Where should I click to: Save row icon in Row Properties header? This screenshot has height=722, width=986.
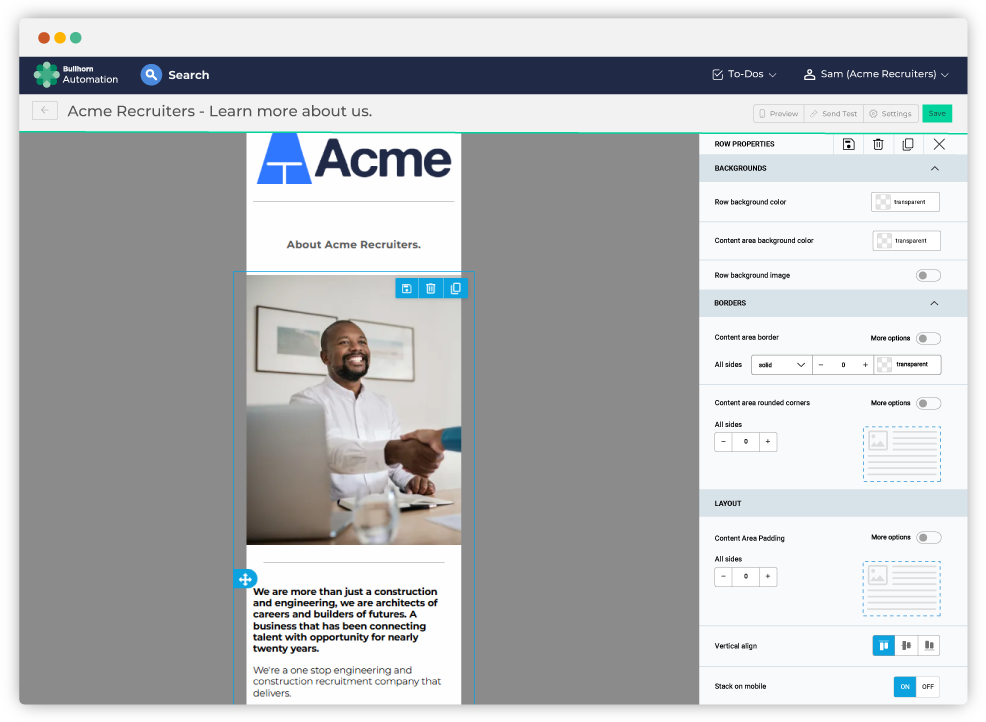[x=848, y=144]
